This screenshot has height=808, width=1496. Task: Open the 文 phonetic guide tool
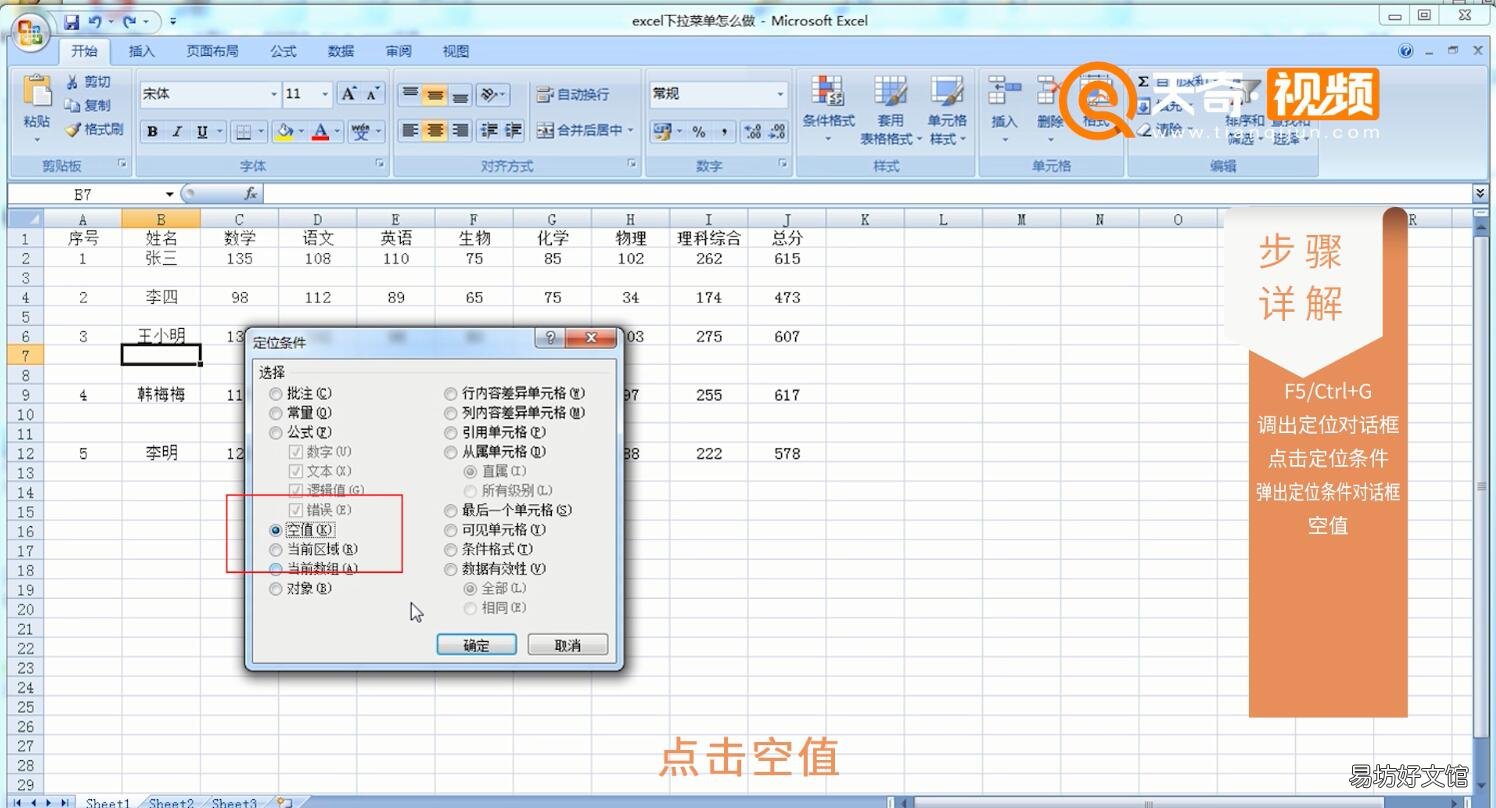(361, 131)
